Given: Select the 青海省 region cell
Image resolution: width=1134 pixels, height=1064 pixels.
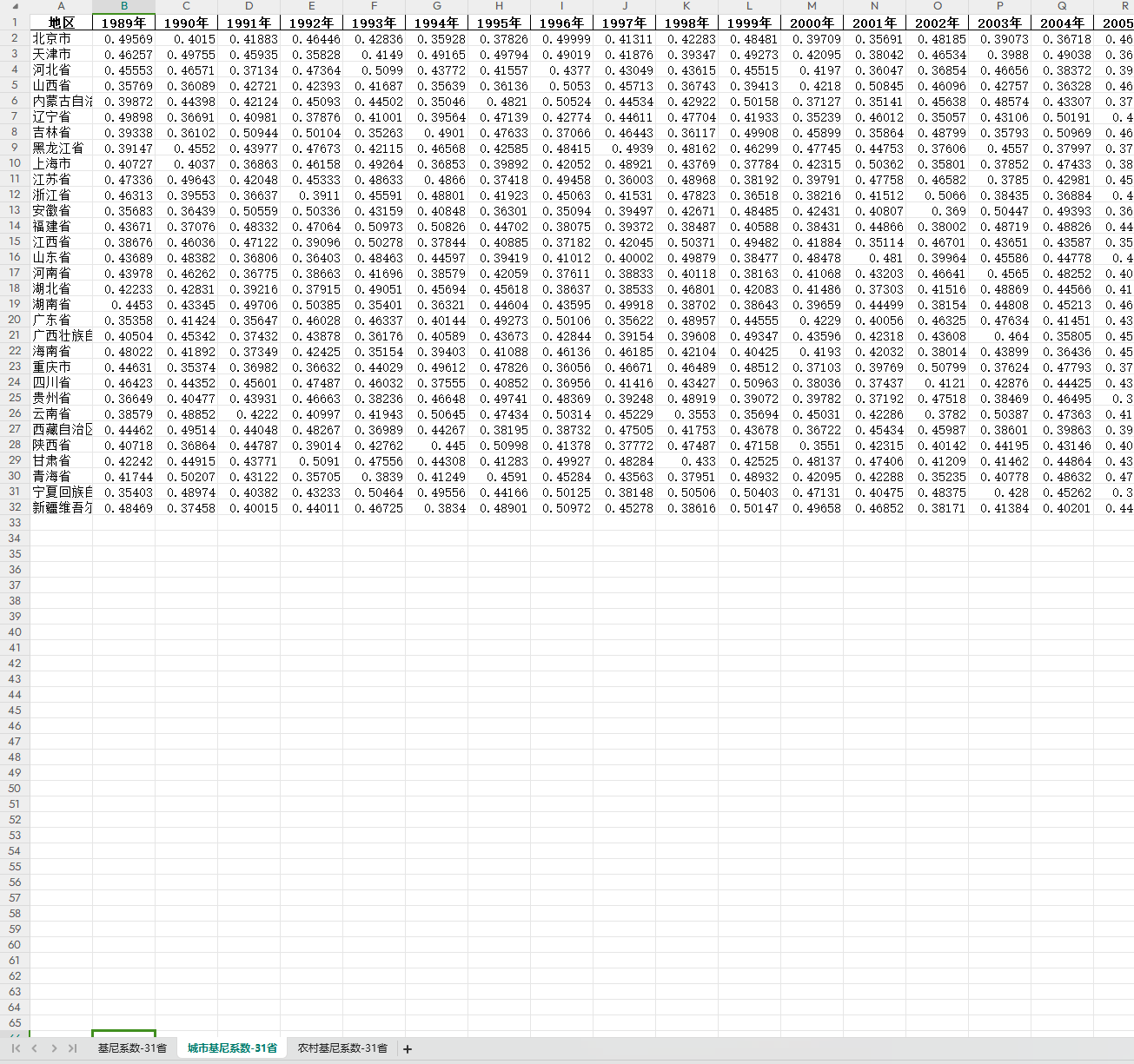Looking at the screenshot, I should [61, 476].
